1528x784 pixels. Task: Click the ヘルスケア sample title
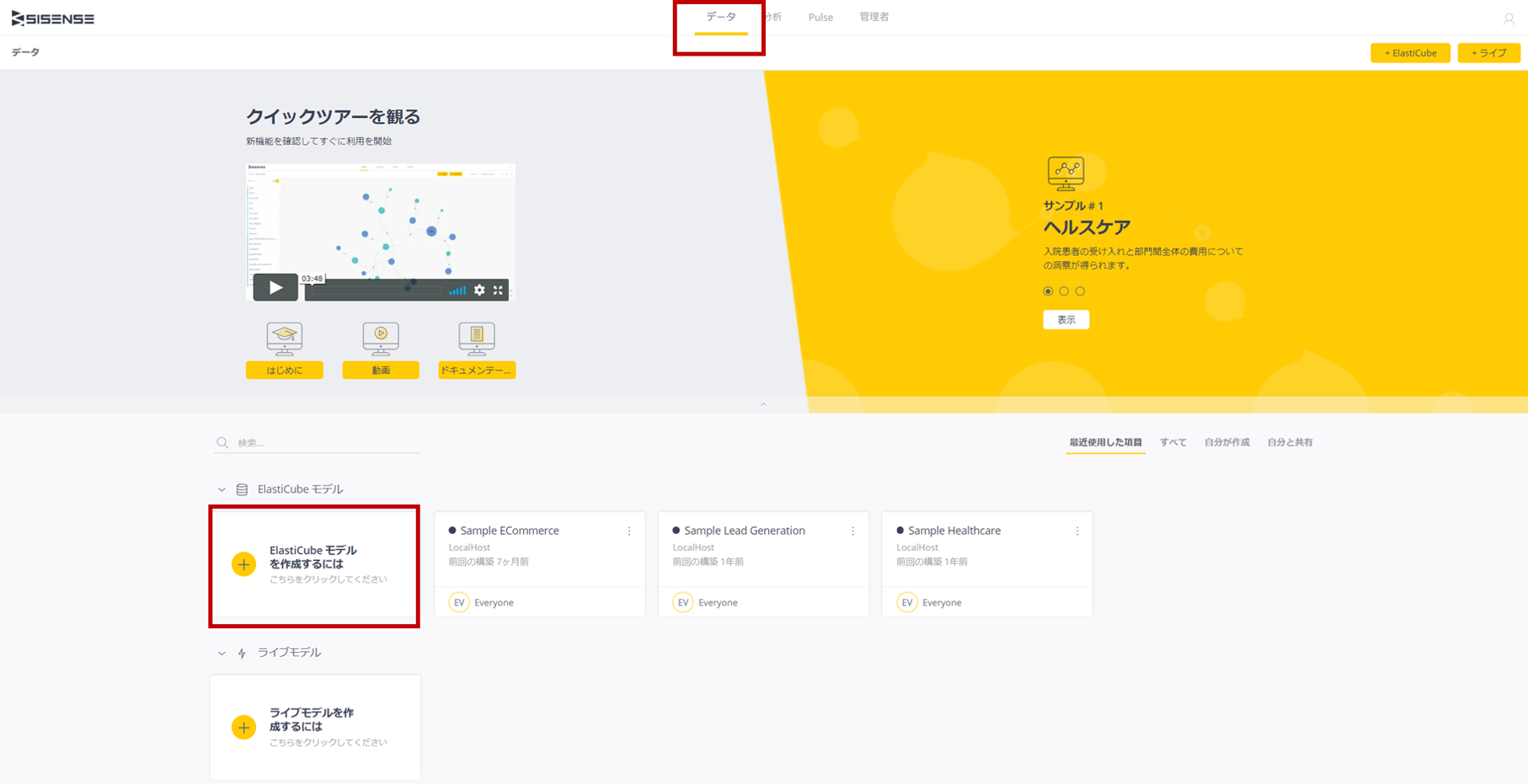pyautogui.click(x=1087, y=227)
